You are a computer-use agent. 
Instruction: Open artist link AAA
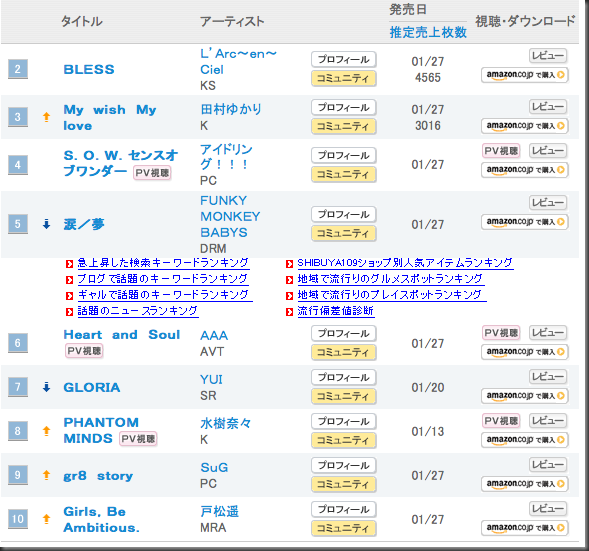point(214,335)
